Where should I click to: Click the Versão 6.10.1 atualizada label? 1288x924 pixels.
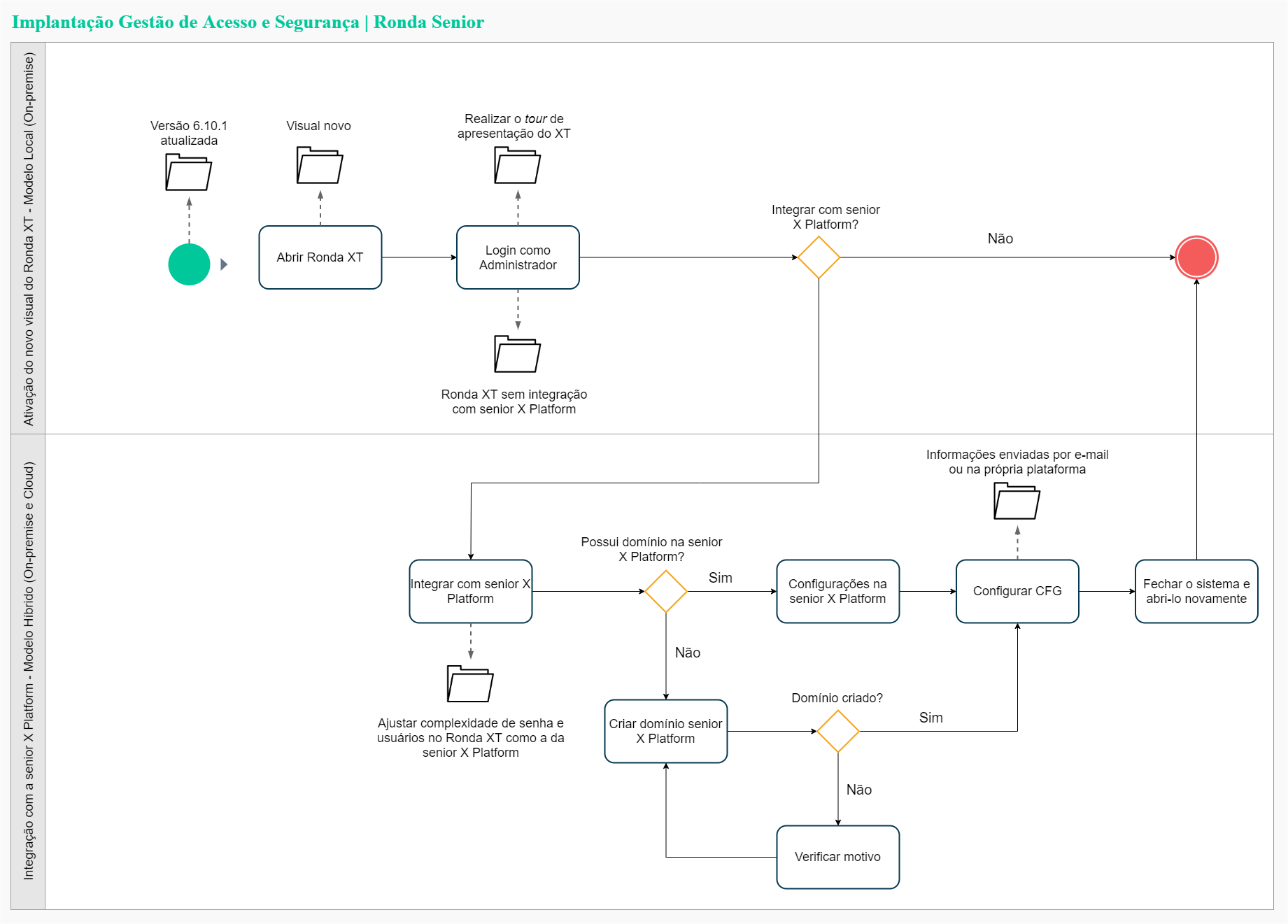point(189,133)
